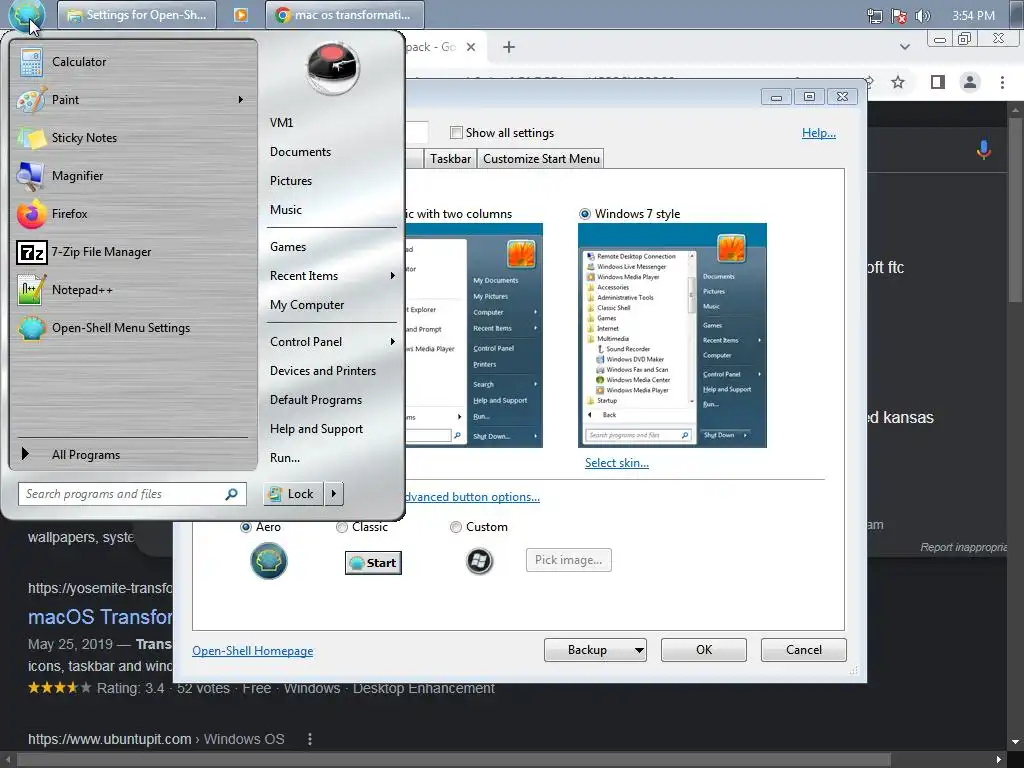Click the Open-Shell start button orb
This screenshot has width=1024, height=768.
tap(27, 16)
